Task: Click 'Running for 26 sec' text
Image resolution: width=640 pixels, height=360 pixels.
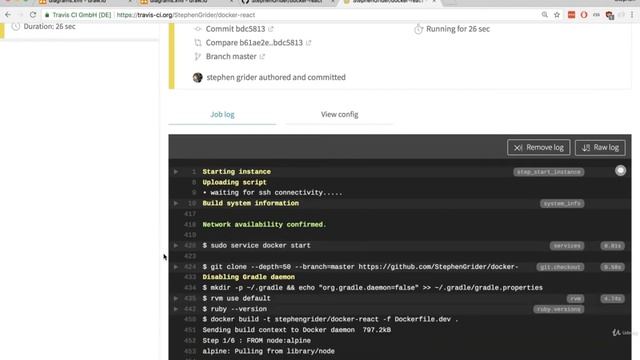Action: (458, 29)
